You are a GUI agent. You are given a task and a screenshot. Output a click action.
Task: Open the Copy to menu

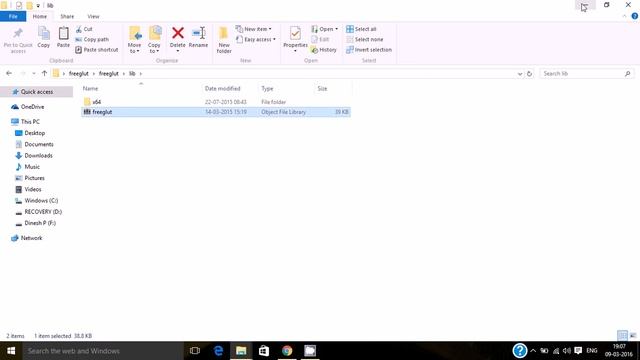point(154,40)
